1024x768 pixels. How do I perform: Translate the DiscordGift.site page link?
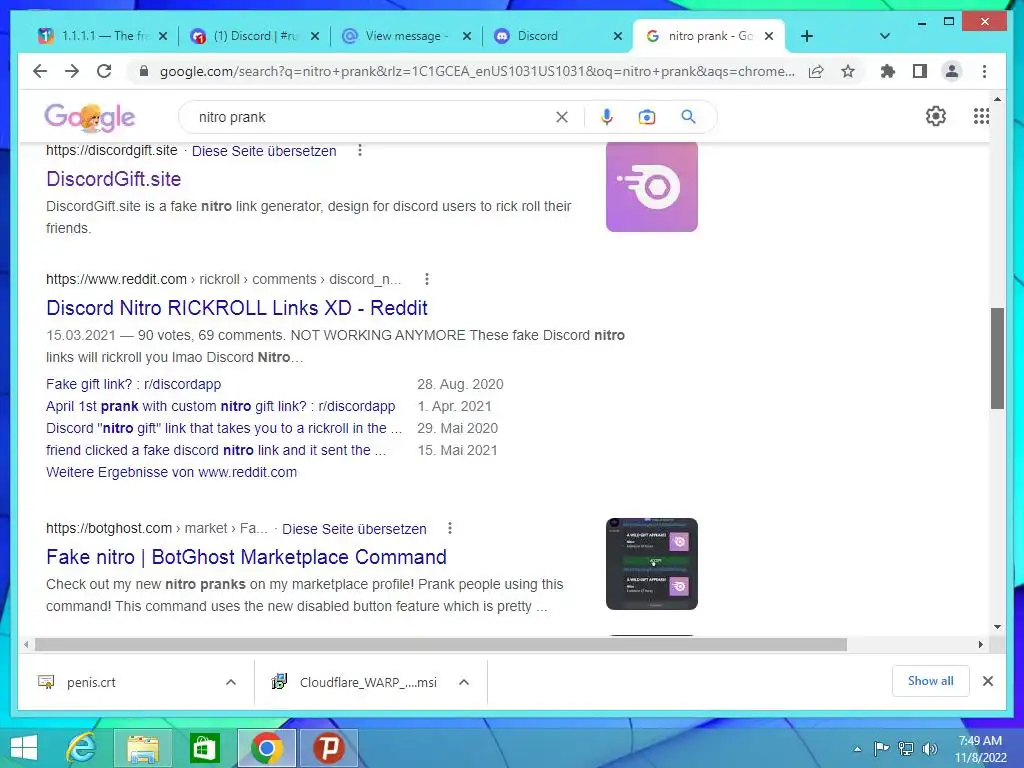(264, 151)
